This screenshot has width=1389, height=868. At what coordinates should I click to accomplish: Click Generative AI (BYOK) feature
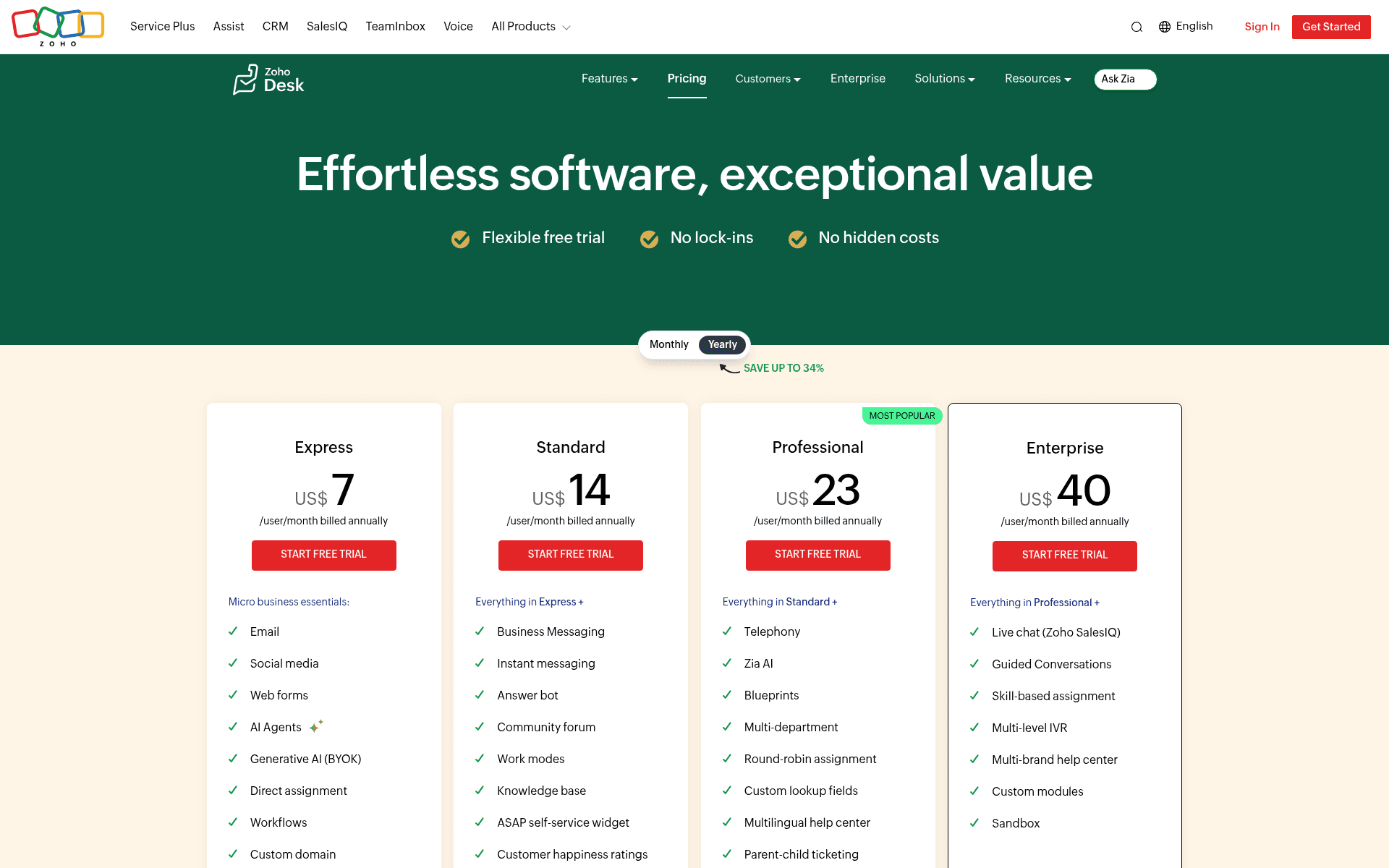click(x=305, y=759)
